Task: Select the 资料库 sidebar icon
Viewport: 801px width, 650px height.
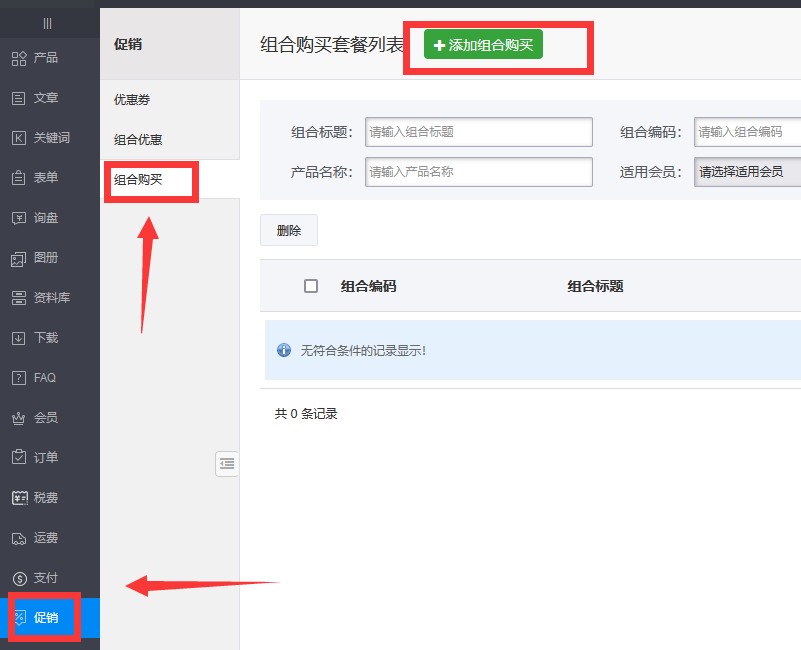Action: click(x=47, y=298)
